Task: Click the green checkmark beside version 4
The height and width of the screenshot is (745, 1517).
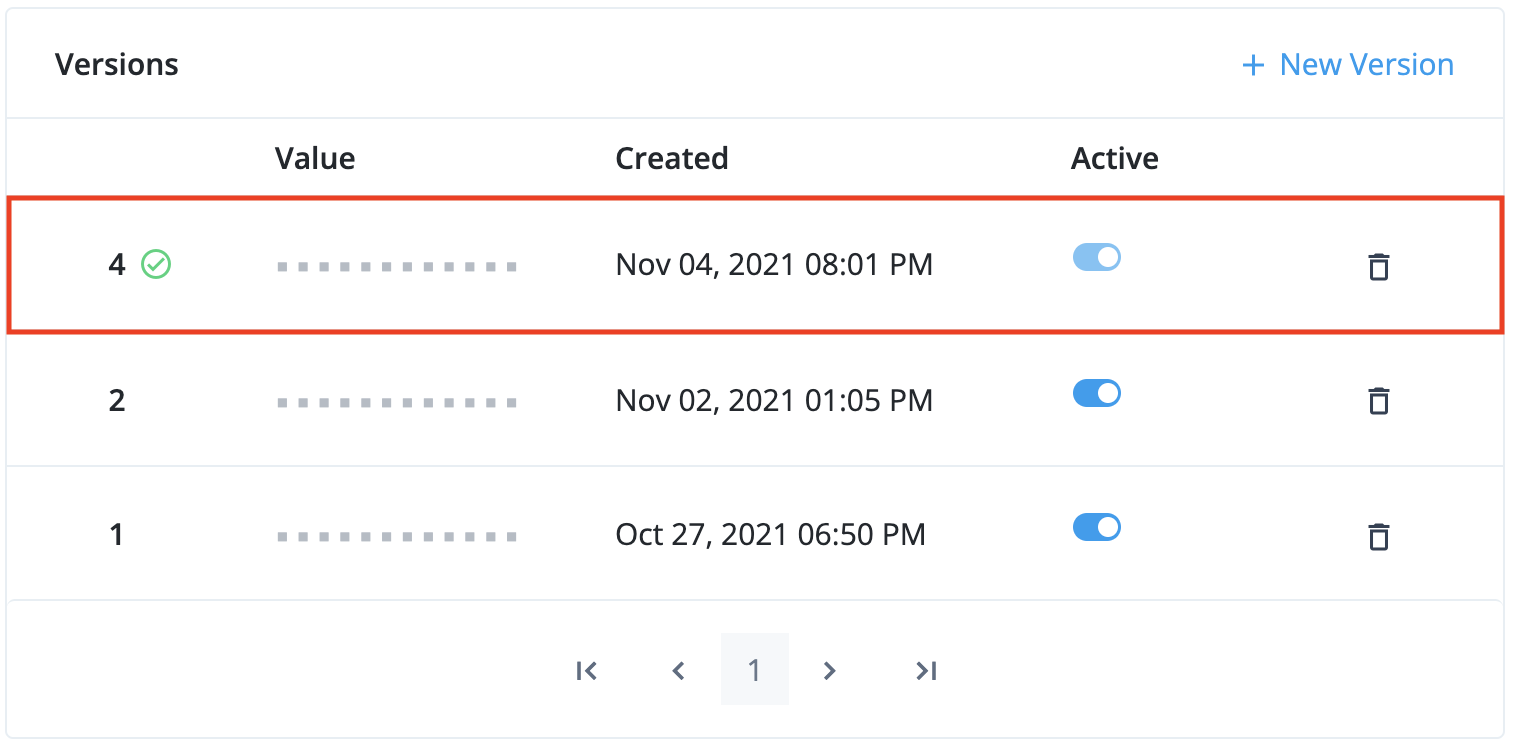Action: (156, 264)
